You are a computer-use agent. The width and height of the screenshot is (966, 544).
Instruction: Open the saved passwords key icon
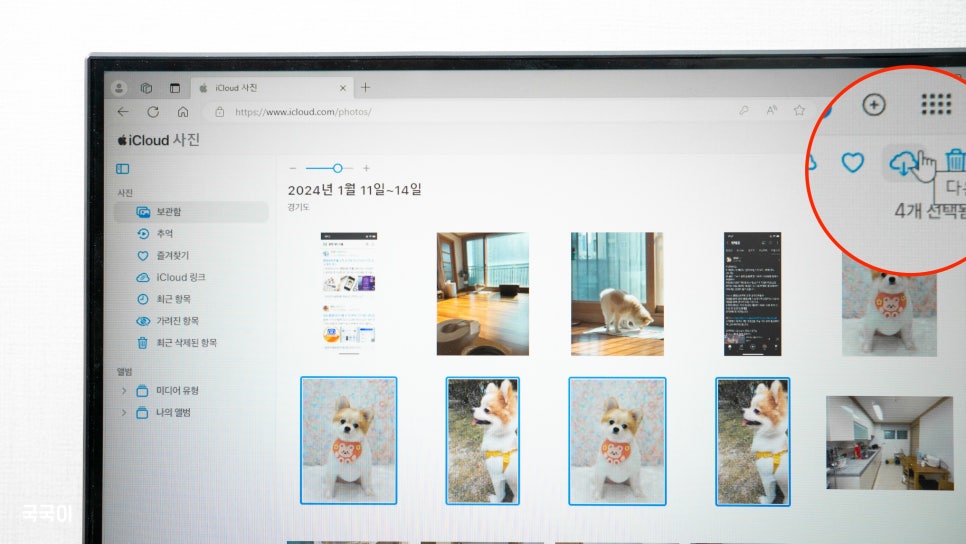pos(744,110)
